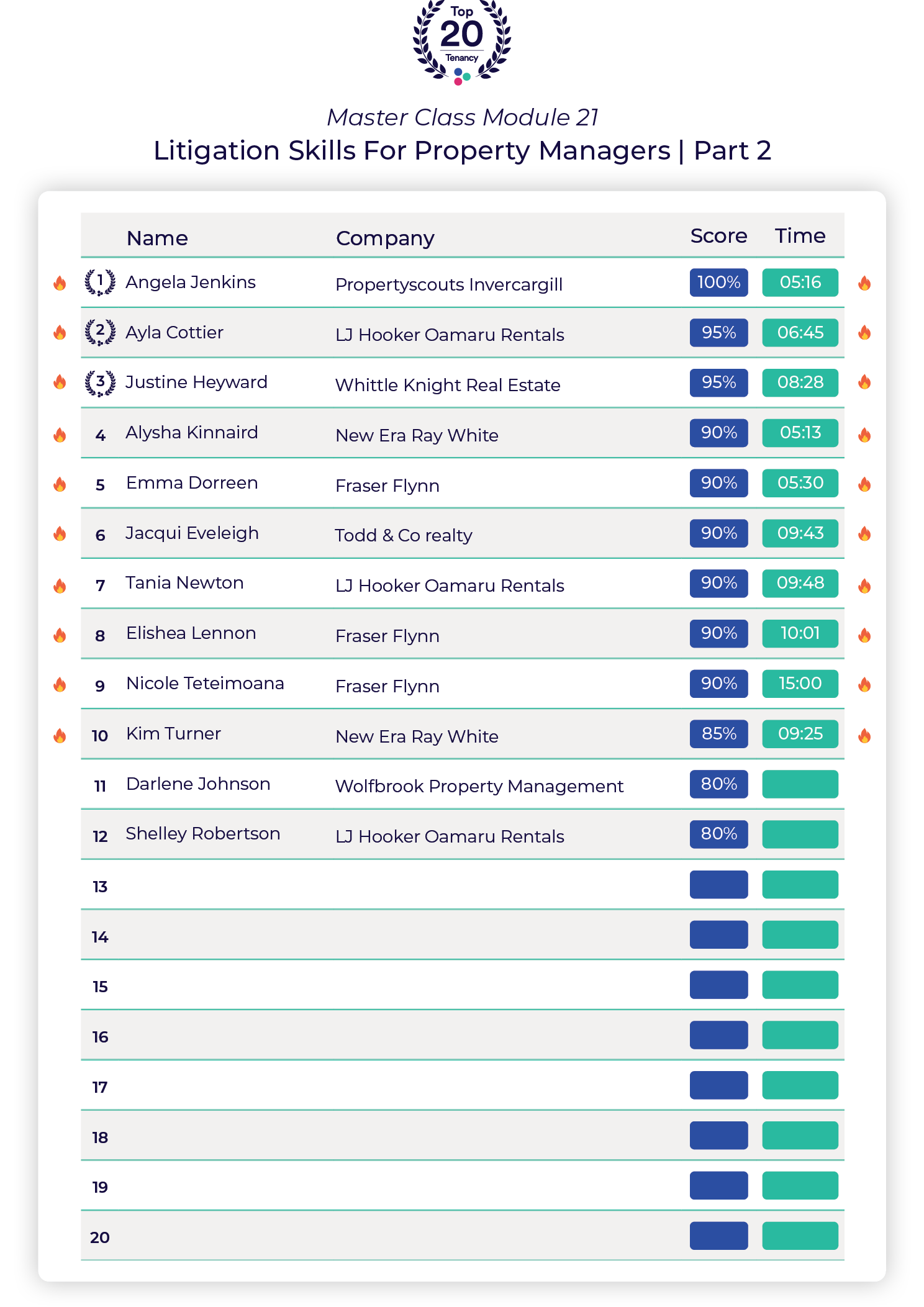This screenshot has height=1307, width=924.
Task: Click flame icon right of Elishea Lennon row
Action: pos(864,635)
